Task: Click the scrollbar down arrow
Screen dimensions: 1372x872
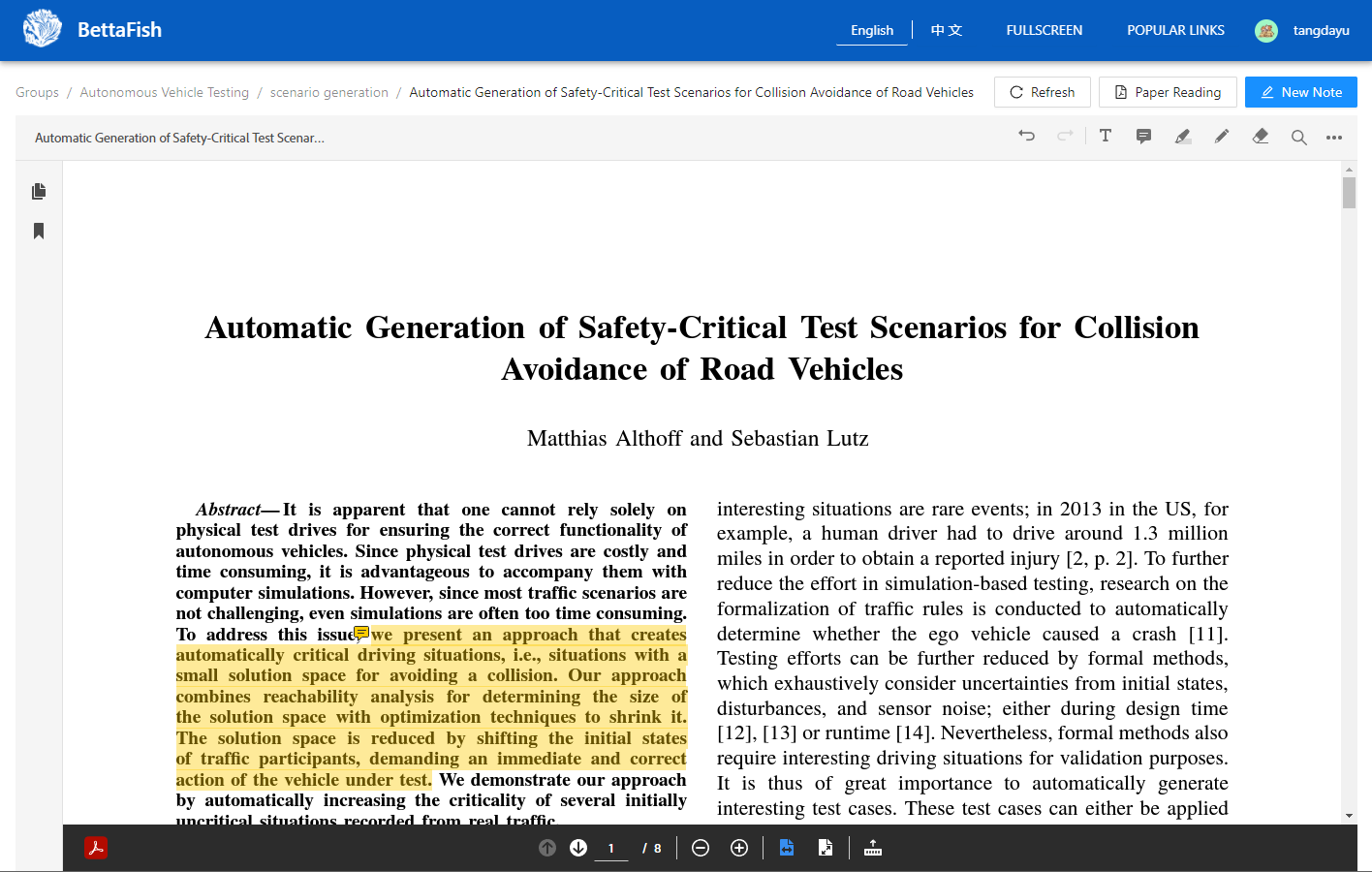Action: point(1349,816)
